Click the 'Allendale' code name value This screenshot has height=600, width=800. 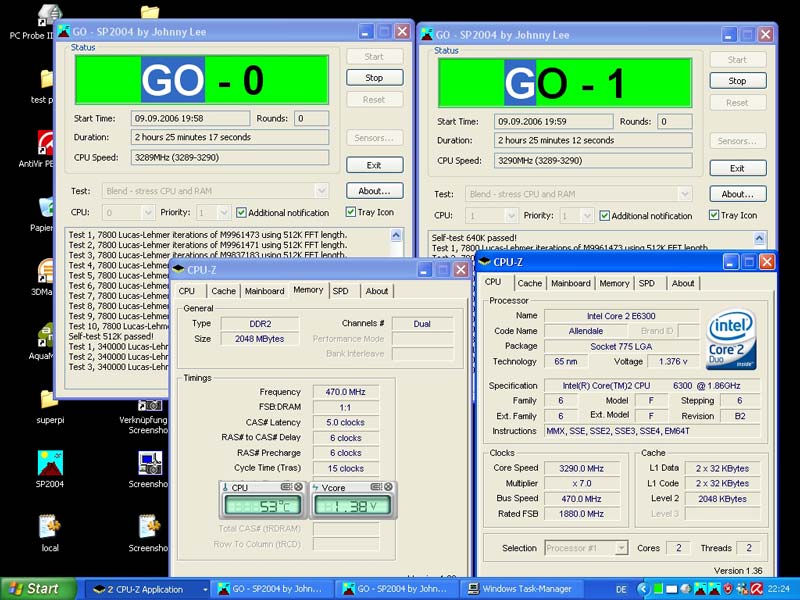586,331
